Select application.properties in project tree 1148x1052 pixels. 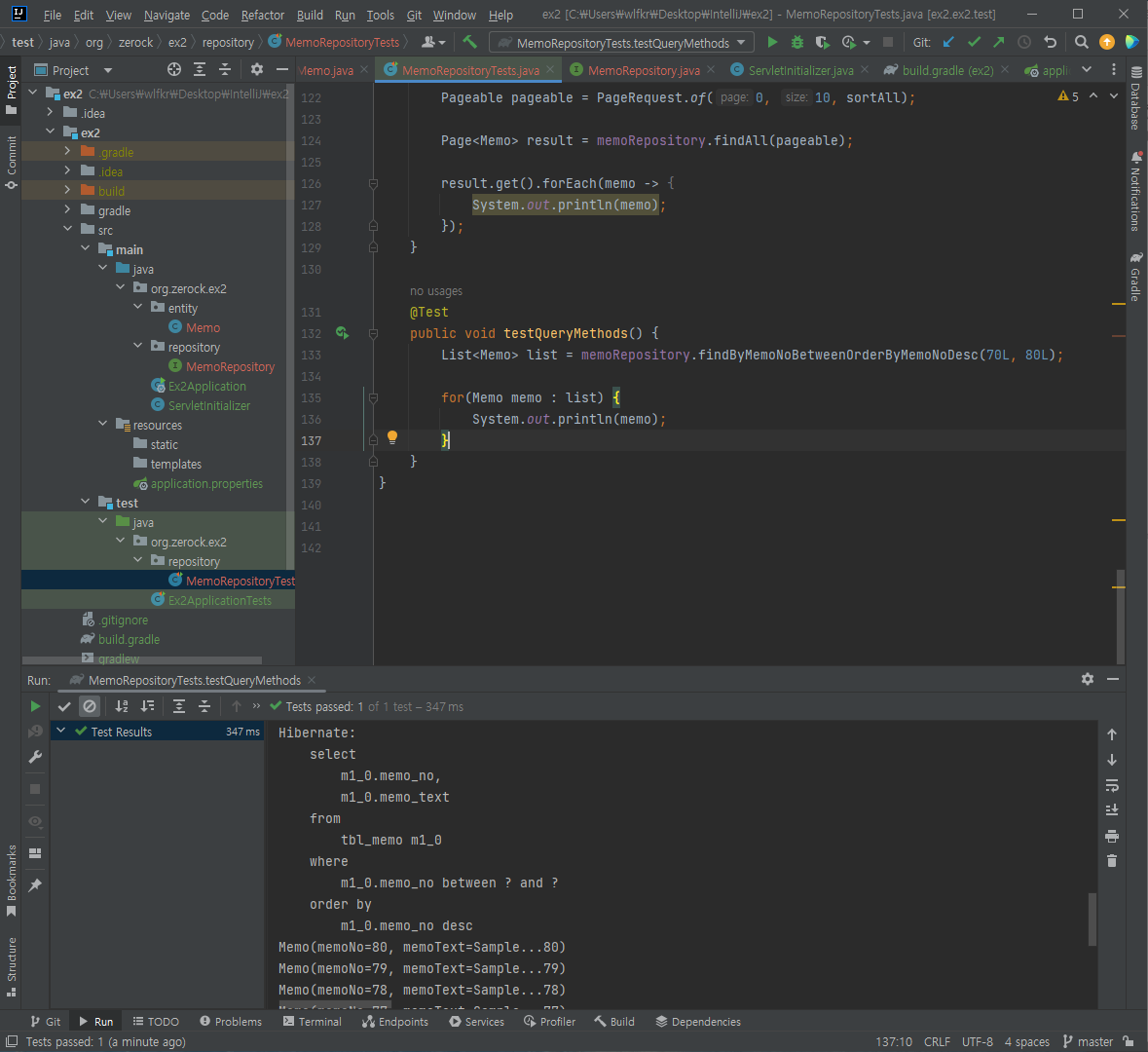pos(198,483)
